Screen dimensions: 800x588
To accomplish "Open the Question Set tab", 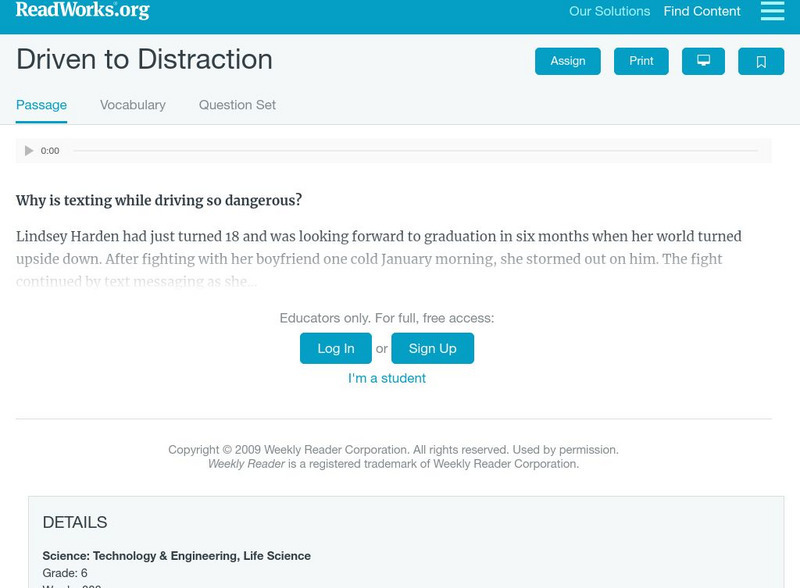I will pyautogui.click(x=239, y=103).
